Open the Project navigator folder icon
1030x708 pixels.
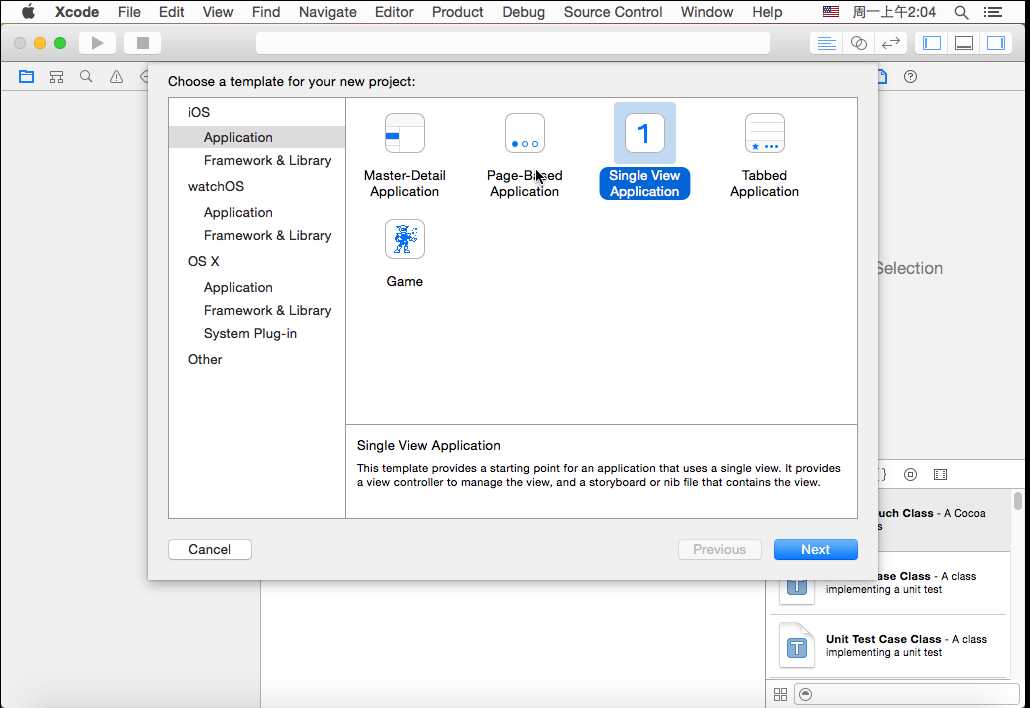click(26, 77)
